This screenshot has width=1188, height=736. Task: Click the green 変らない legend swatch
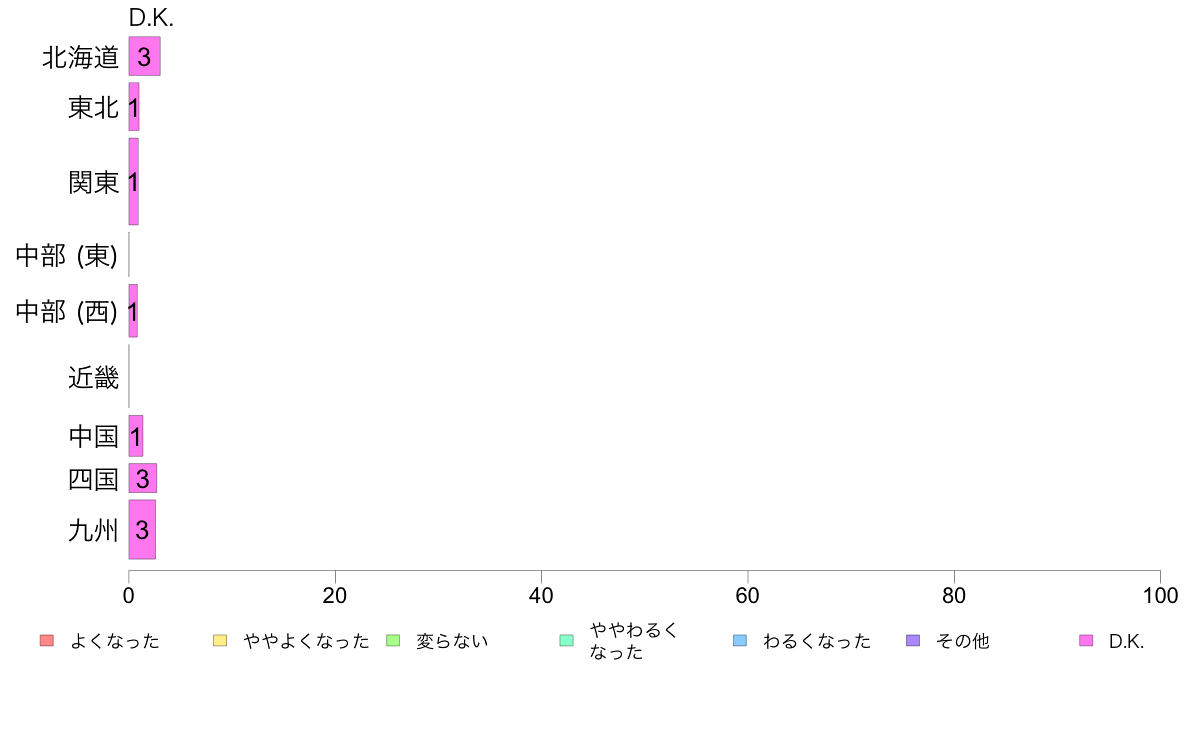point(393,640)
